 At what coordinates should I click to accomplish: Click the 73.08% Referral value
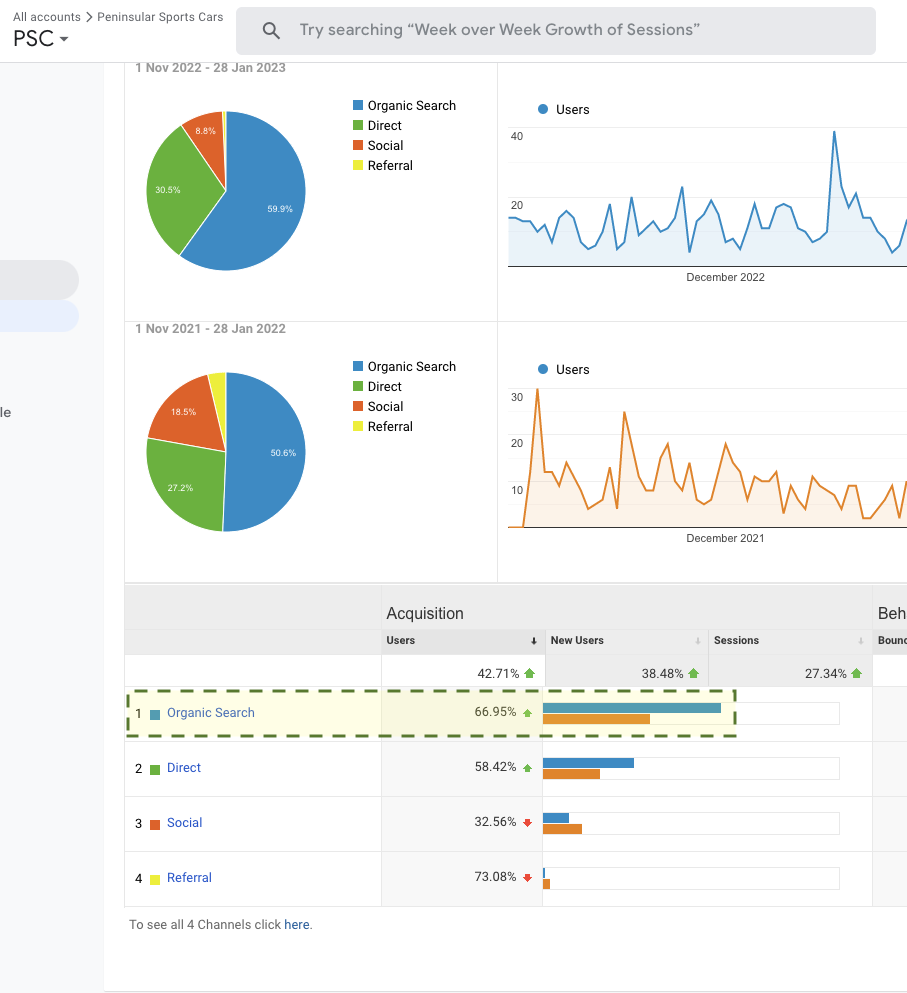click(x=495, y=877)
